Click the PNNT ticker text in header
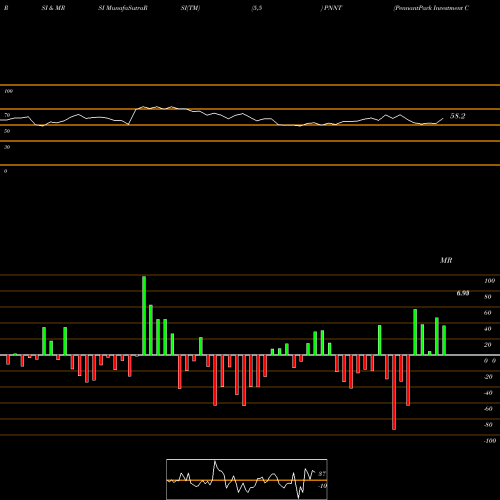This screenshot has height=500, width=500. pos(333,8)
